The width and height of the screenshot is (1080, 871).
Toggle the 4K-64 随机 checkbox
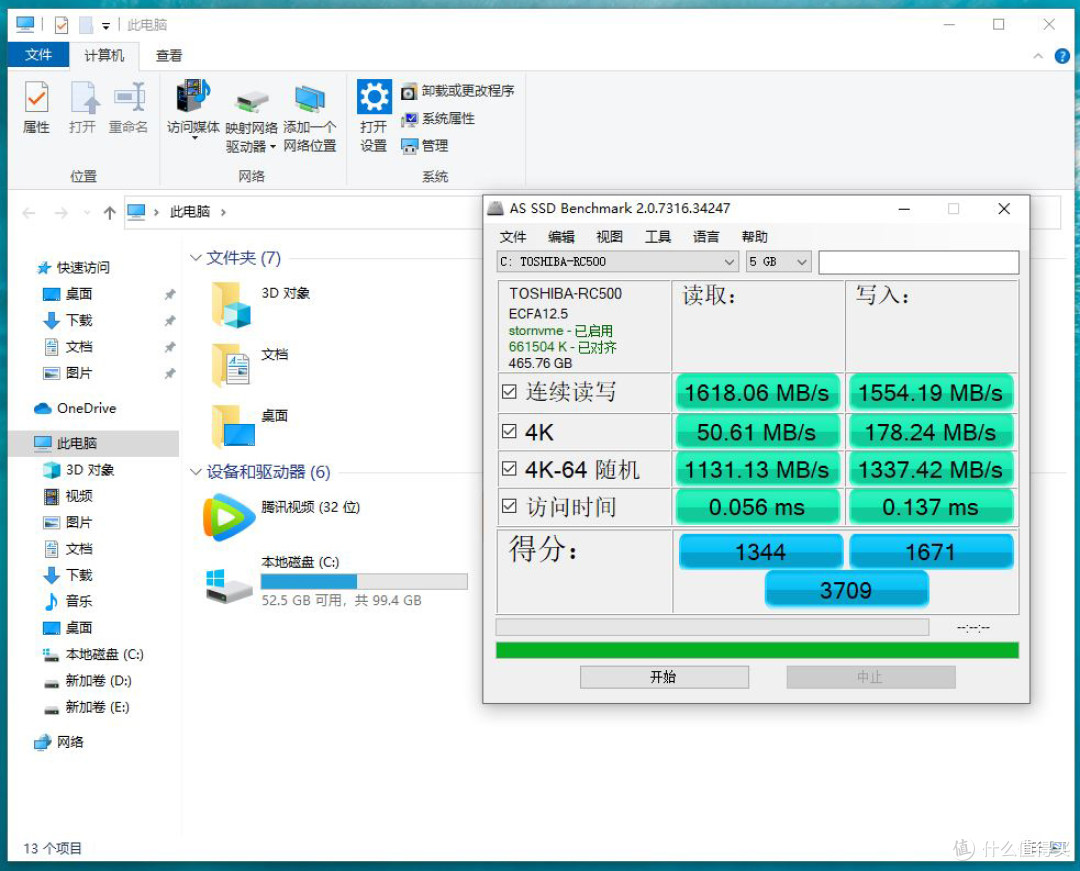click(x=509, y=469)
